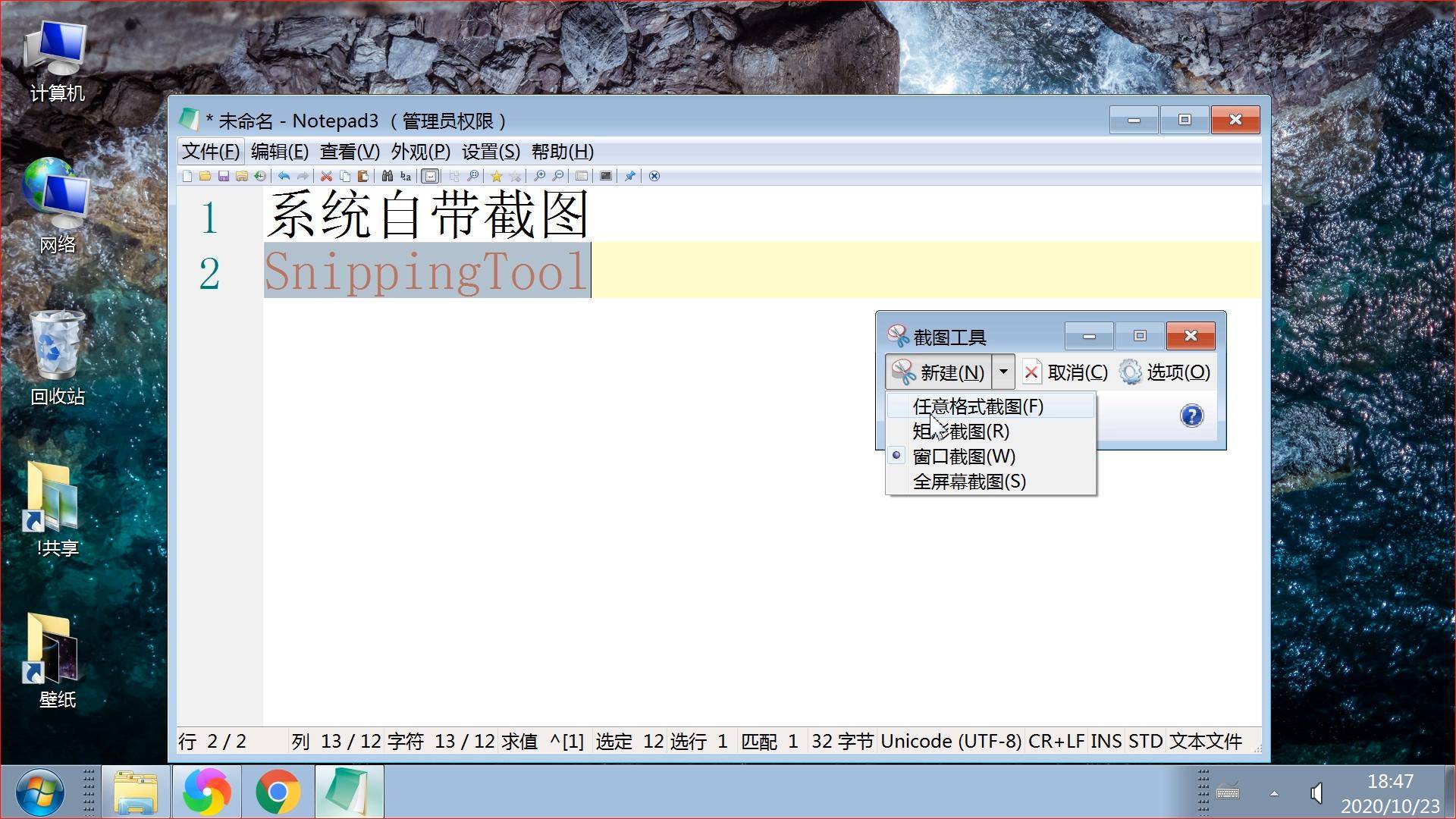Click the yellow star favorites icon
Image resolution: width=1456 pixels, height=819 pixels.
(497, 176)
